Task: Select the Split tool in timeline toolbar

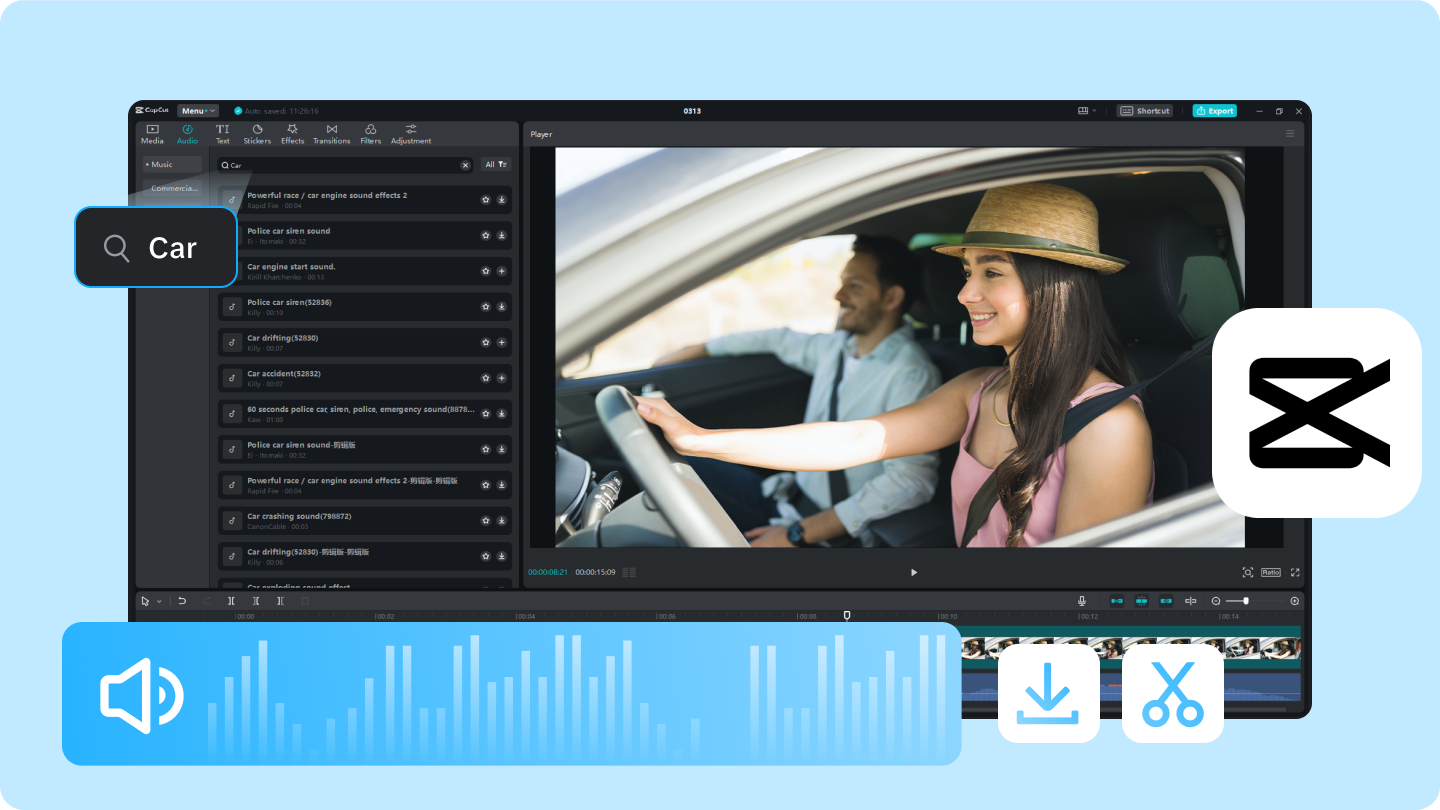Action: [231, 601]
